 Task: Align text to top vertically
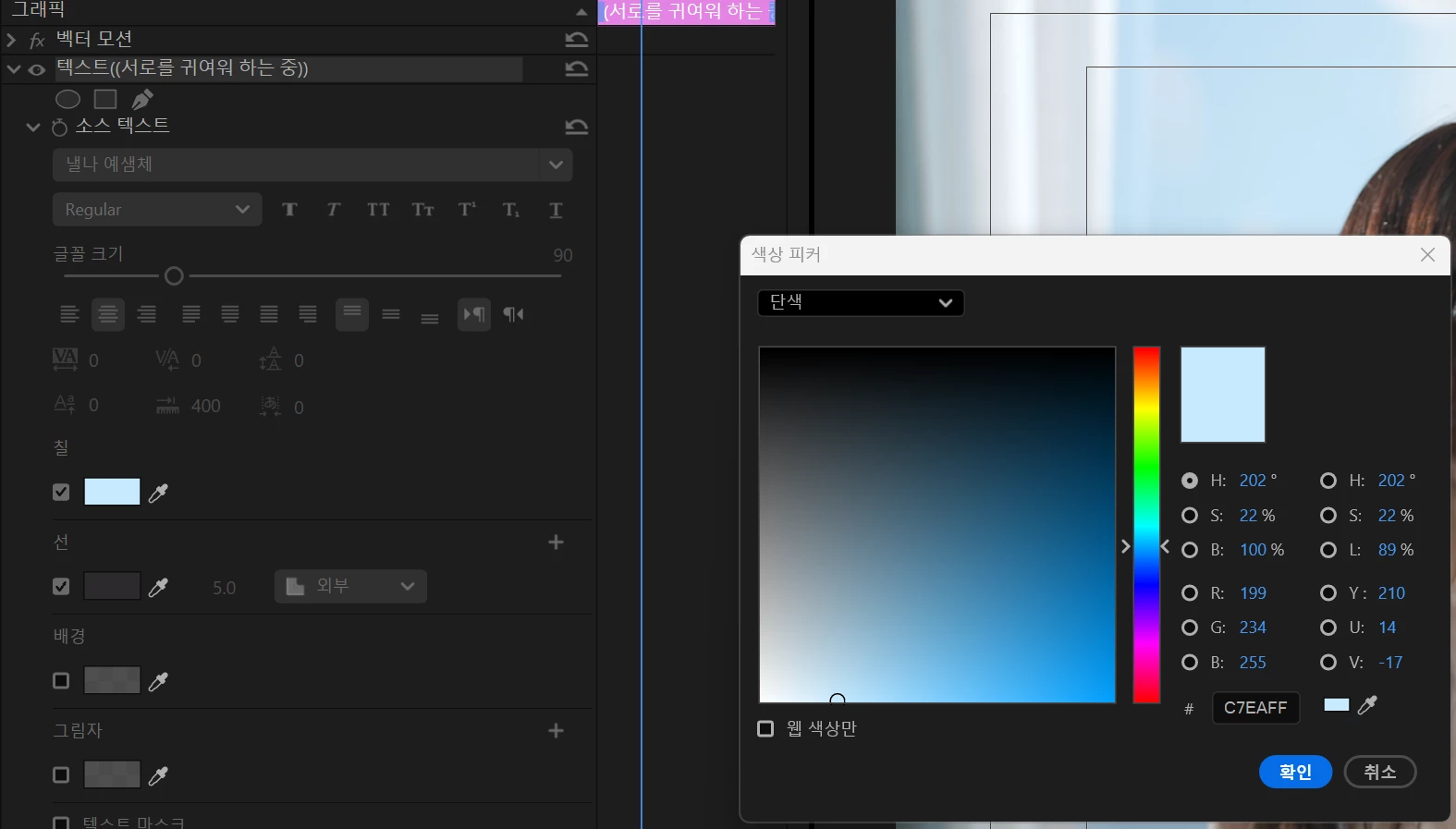[352, 314]
